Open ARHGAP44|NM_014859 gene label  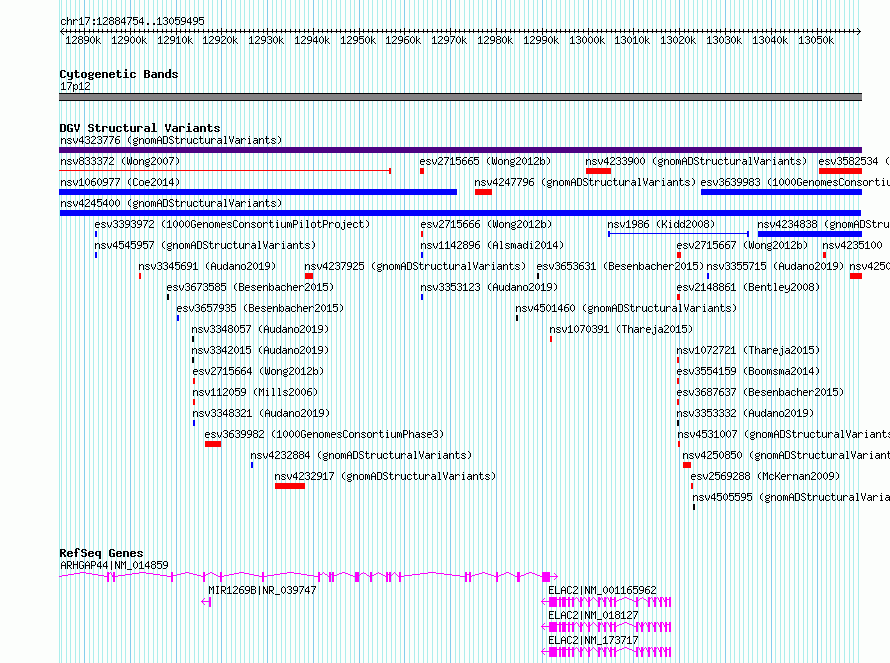[x=114, y=565]
